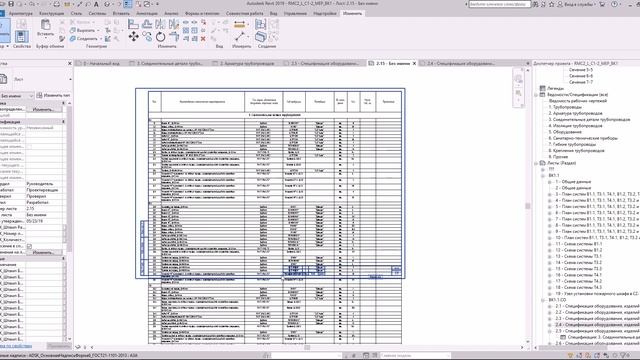
Task: Switch to '2. Арматура трубопроводов' view tab
Action: [x=247, y=63]
